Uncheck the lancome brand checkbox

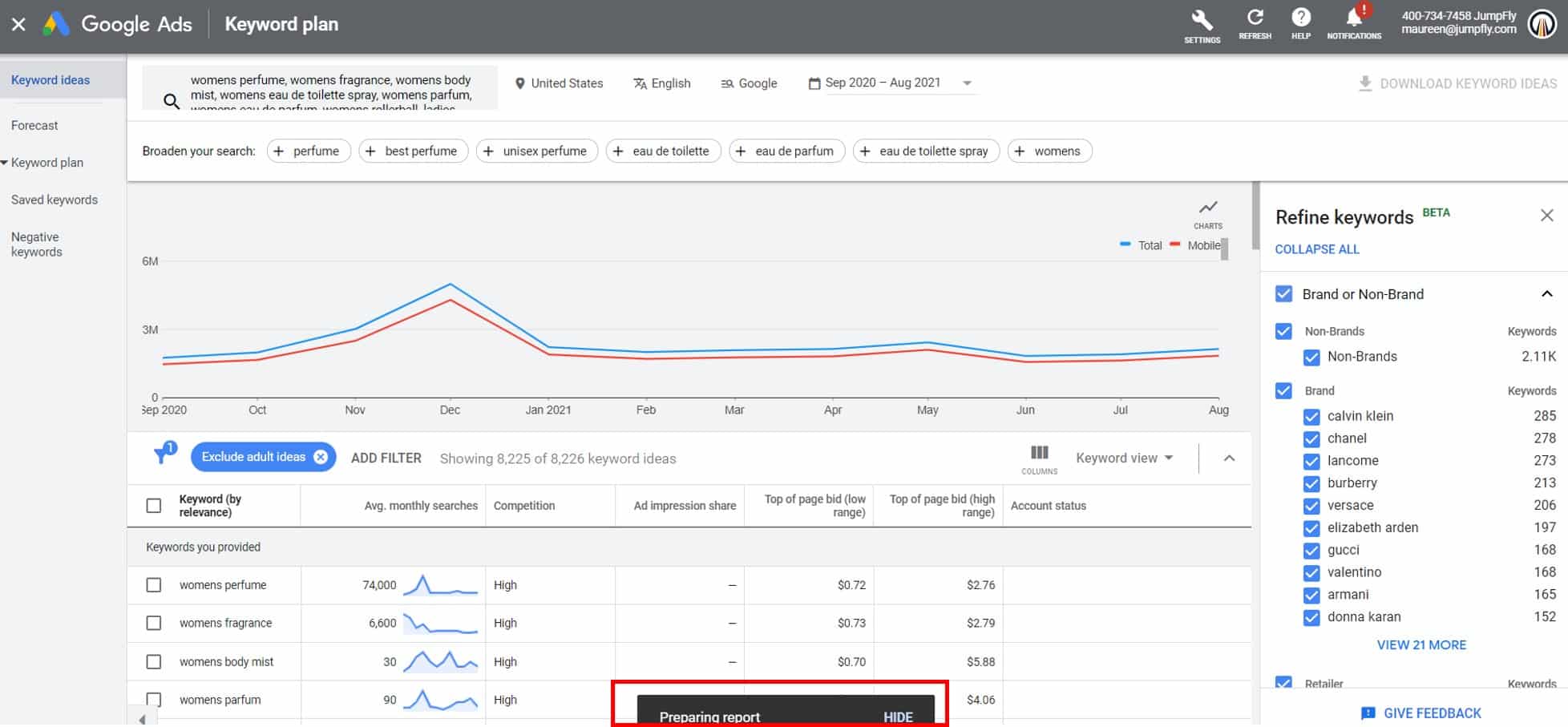1311,462
